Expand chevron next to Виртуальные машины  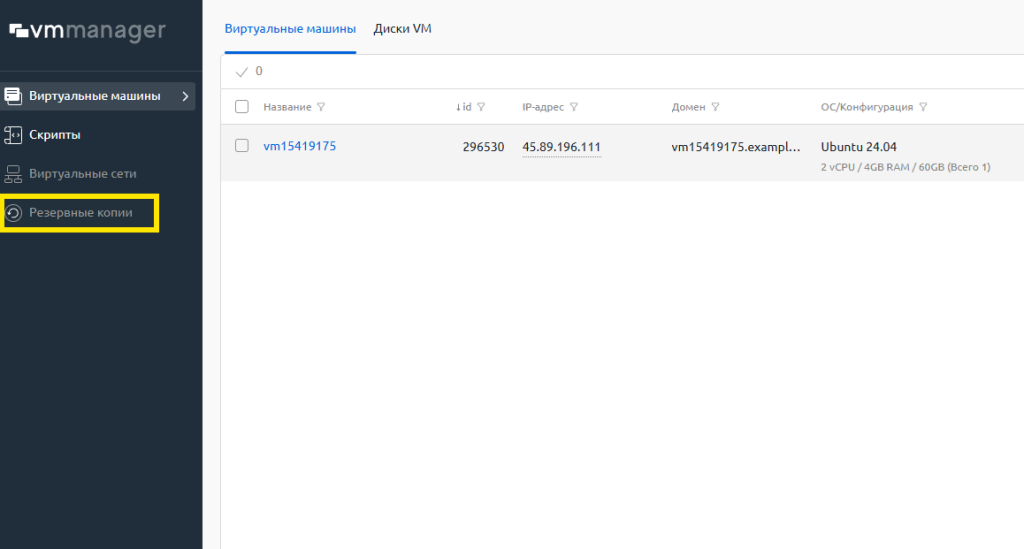(185, 96)
